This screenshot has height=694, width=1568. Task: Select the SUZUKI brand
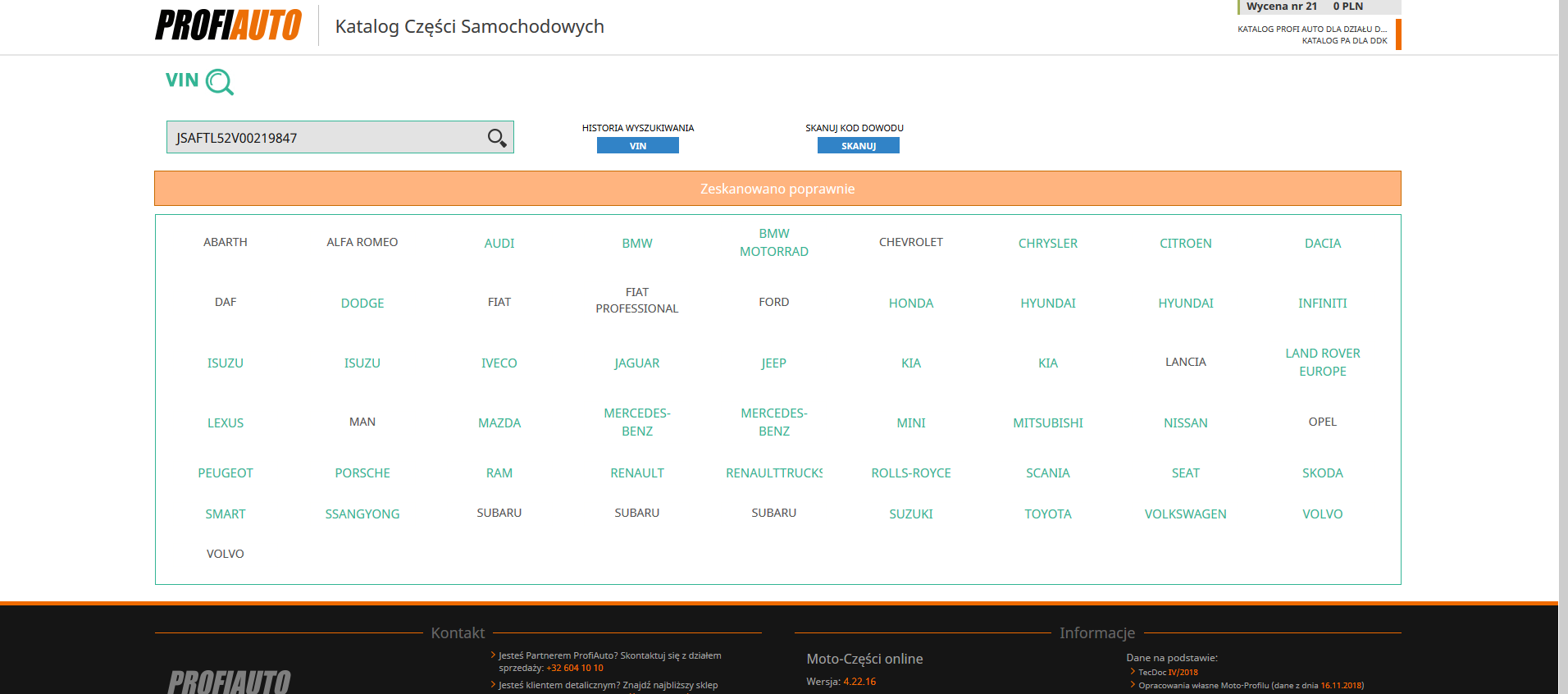point(911,514)
